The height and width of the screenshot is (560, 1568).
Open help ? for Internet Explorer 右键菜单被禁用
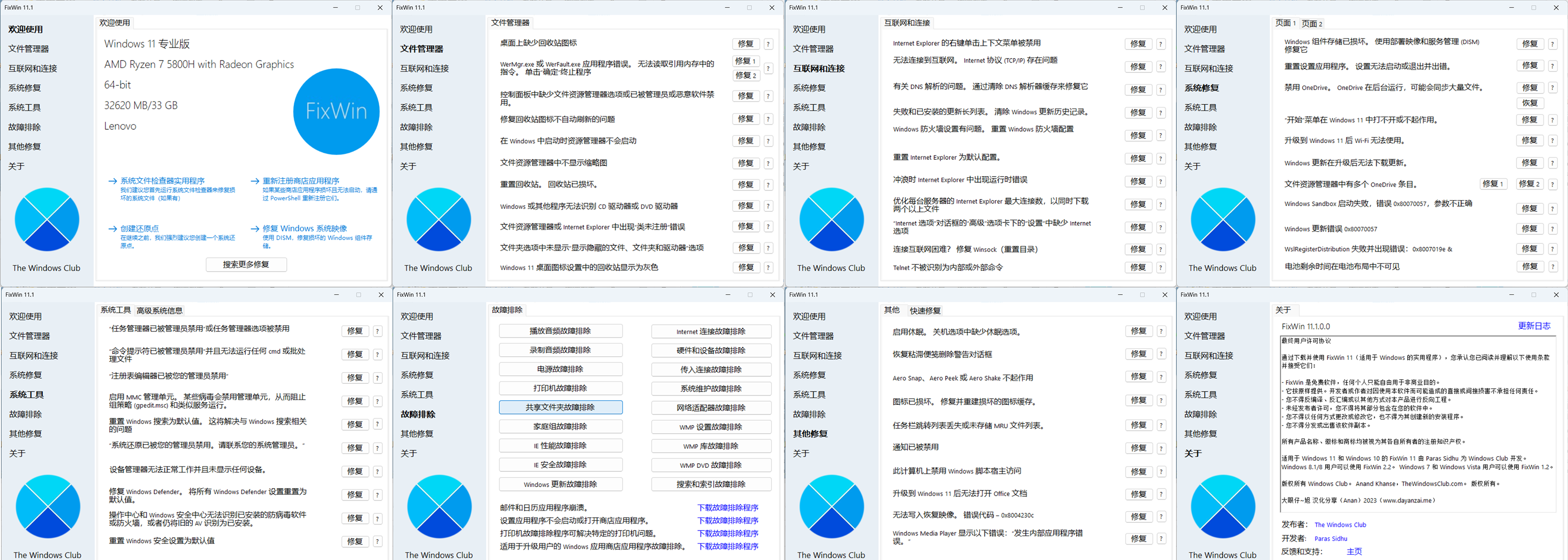coord(1161,44)
